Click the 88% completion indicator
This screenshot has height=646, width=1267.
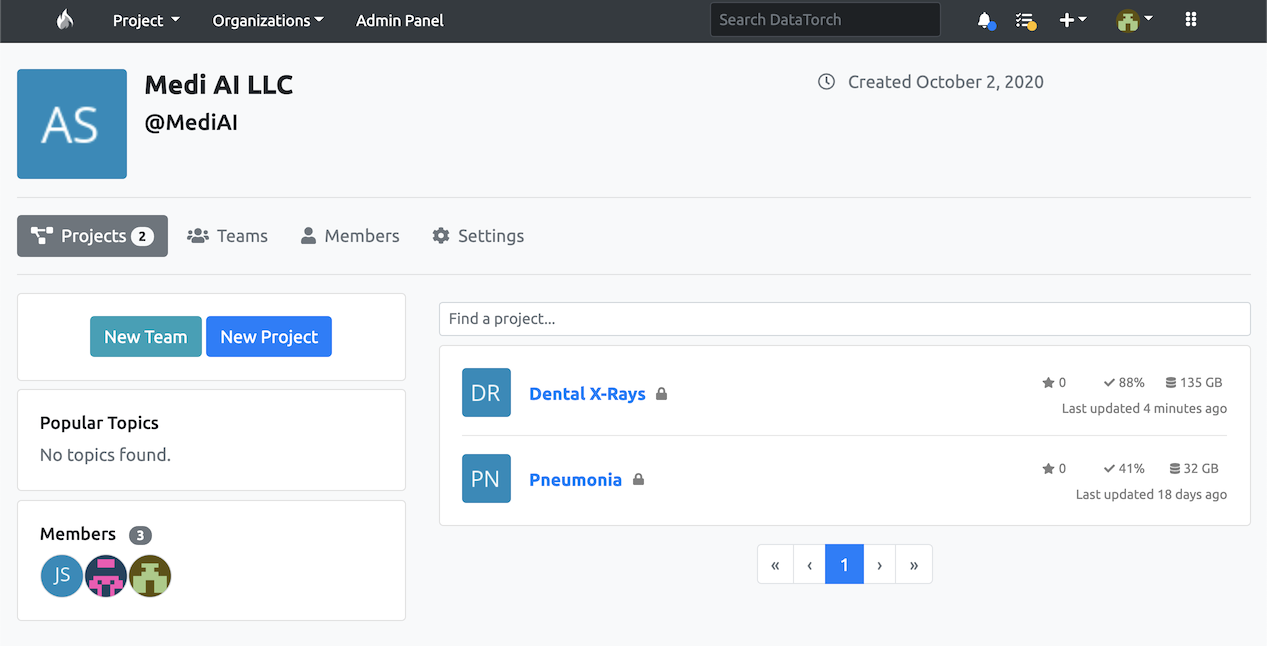pos(1124,382)
